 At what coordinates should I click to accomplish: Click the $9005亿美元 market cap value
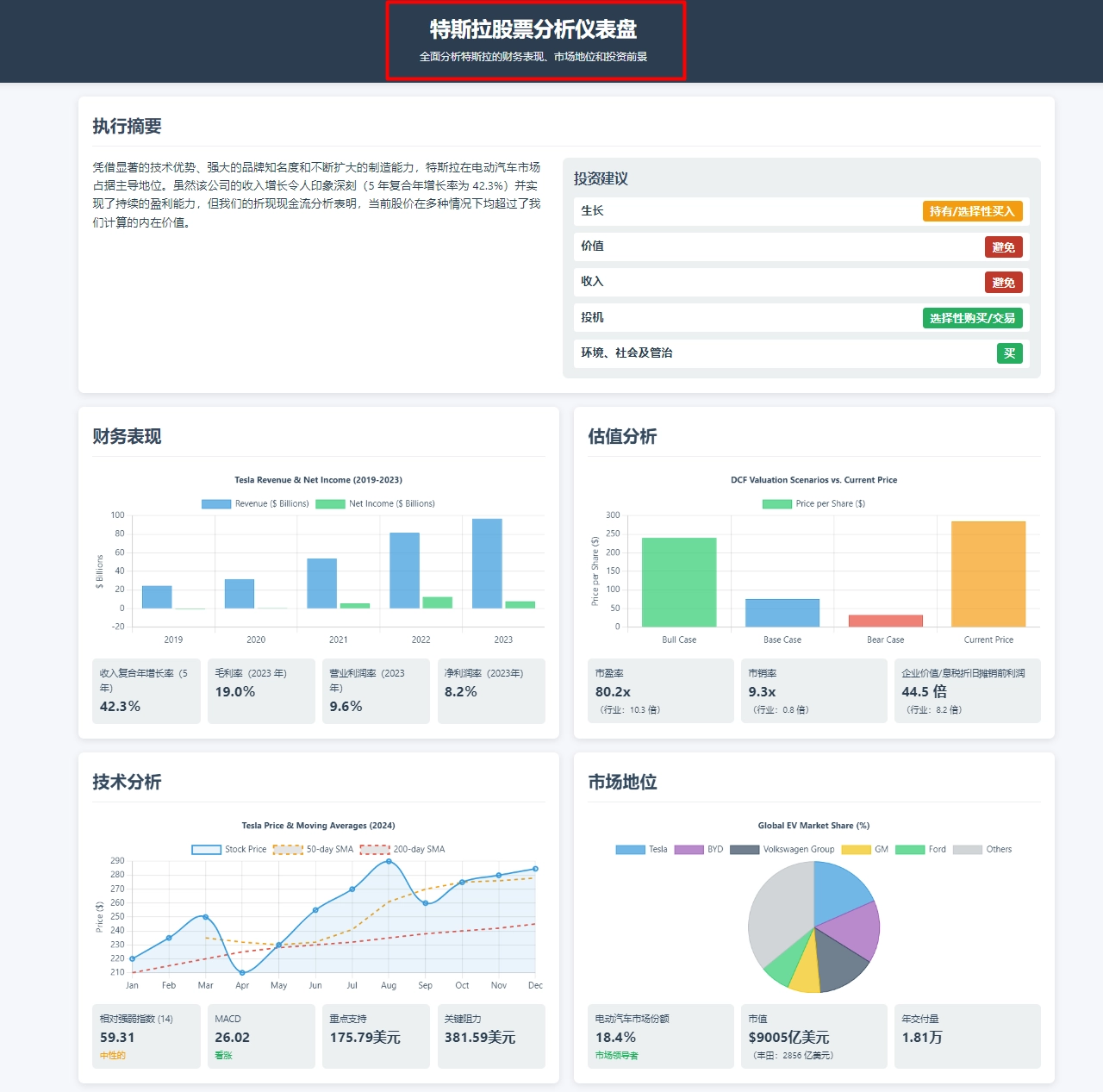tap(789, 1038)
